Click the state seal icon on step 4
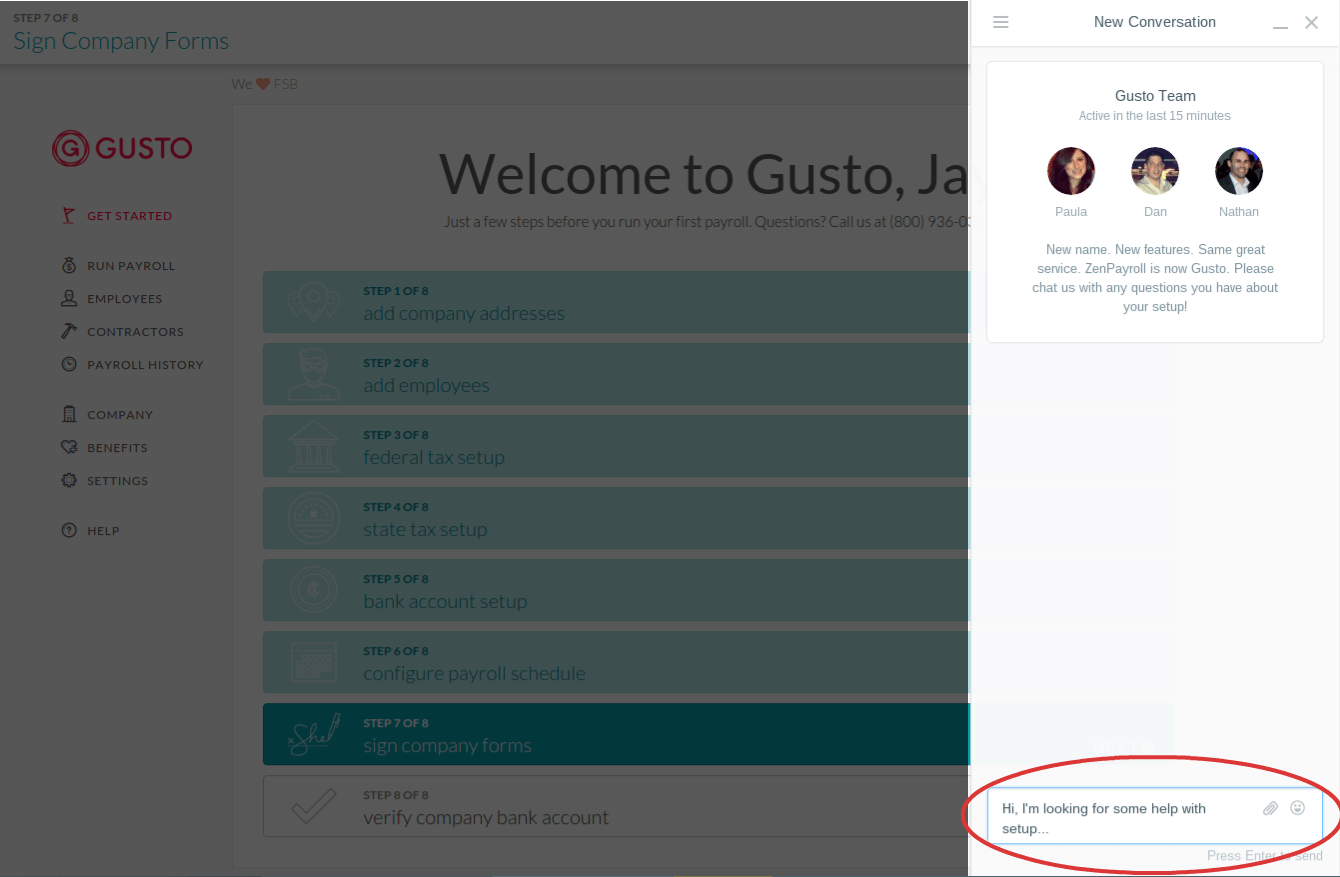 point(314,518)
